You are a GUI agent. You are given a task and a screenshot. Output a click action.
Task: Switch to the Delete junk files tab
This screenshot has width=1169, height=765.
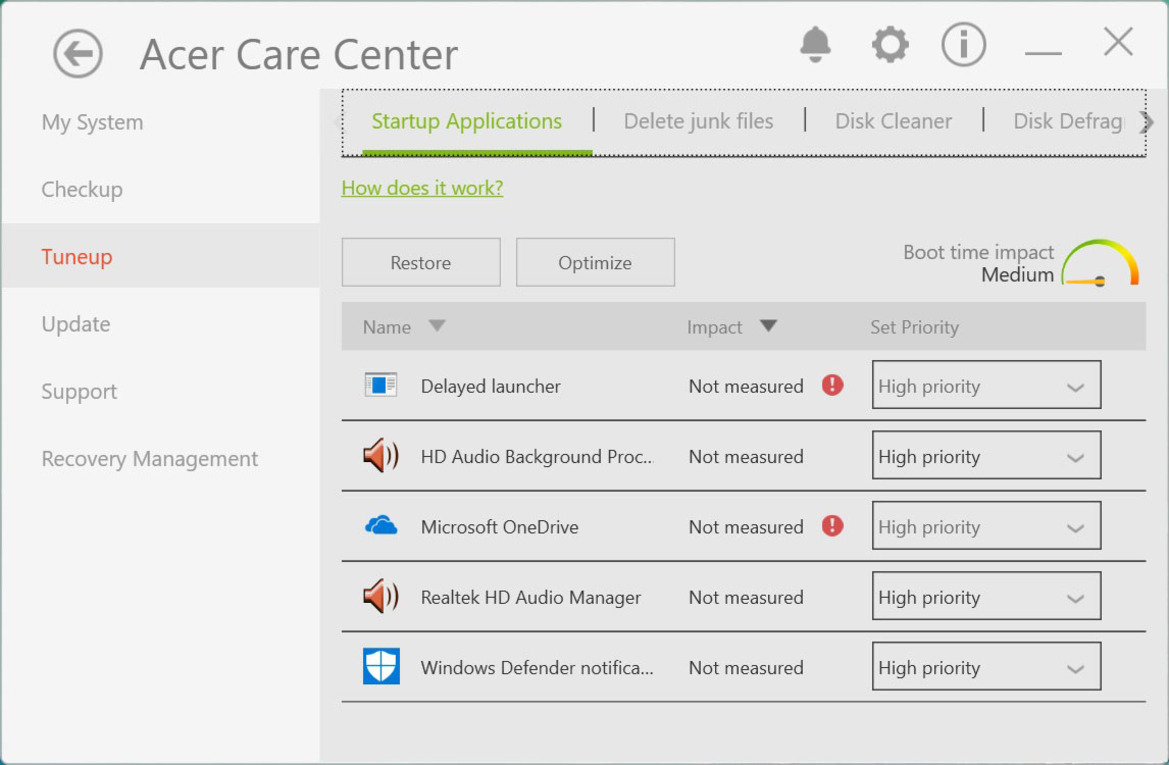pyautogui.click(x=699, y=121)
